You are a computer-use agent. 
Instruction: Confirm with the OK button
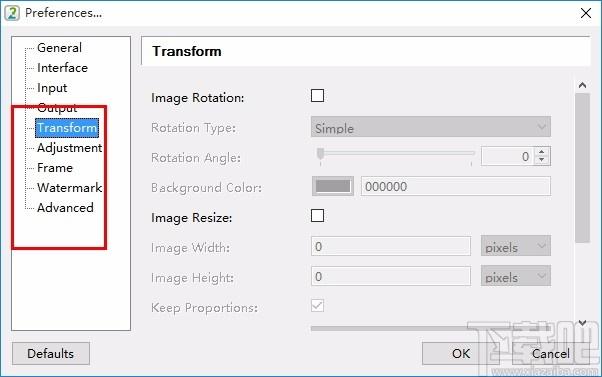[461, 353]
